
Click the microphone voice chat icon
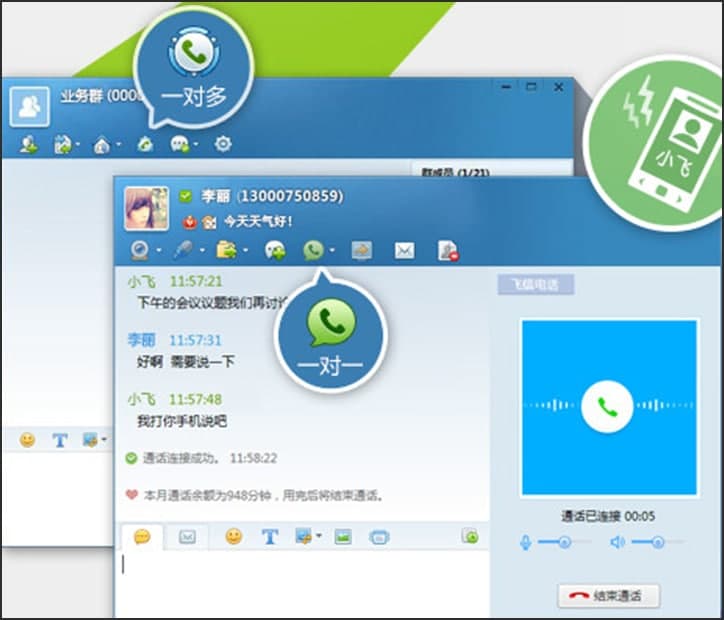tap(182, 250)
